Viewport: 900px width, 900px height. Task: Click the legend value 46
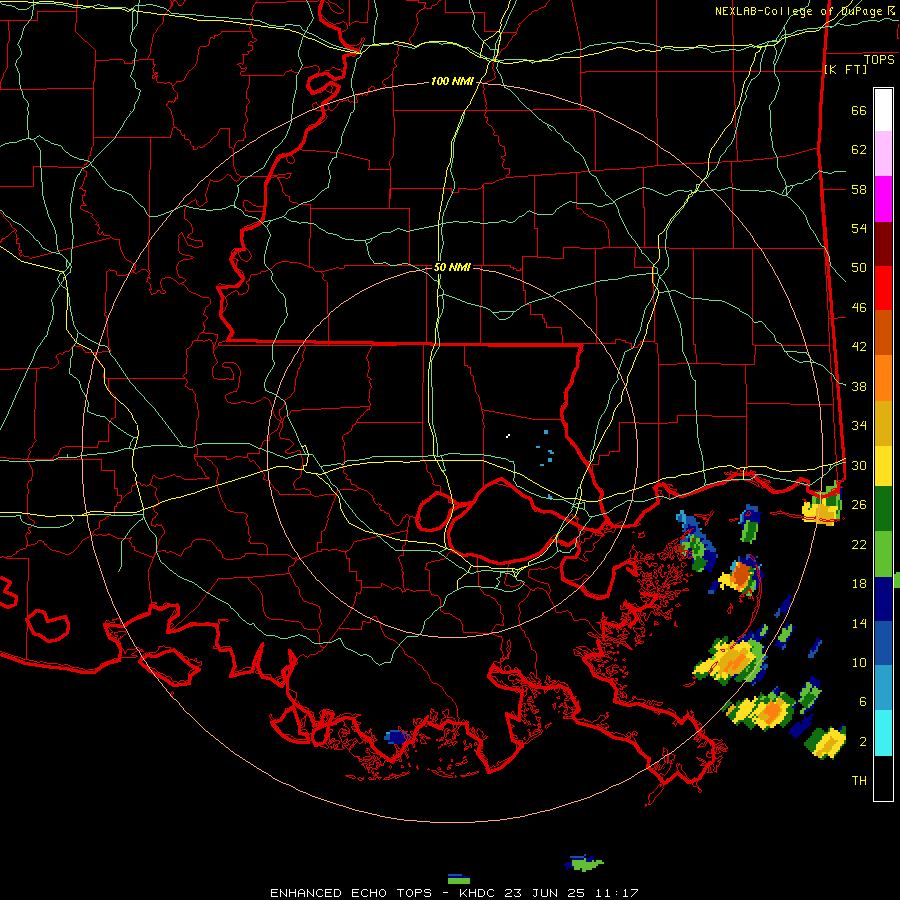(x=859, y=308)
